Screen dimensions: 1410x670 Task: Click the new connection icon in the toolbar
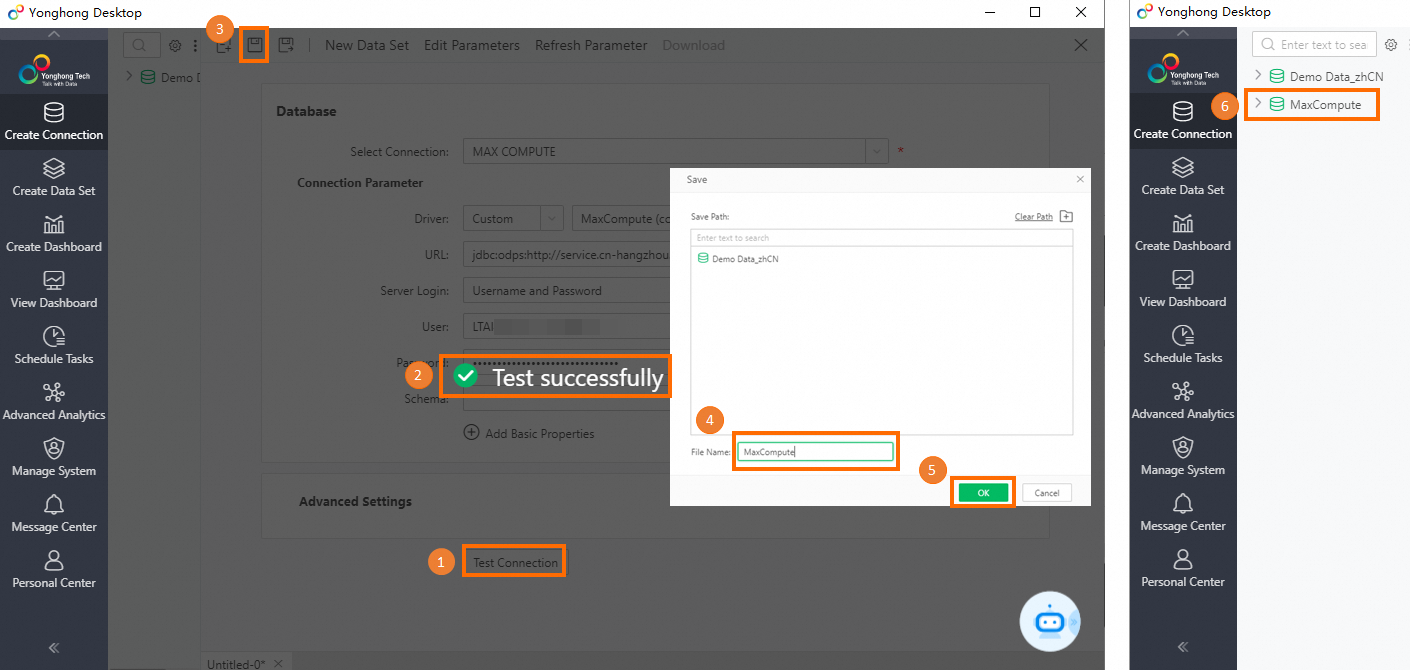pos(224,46)
